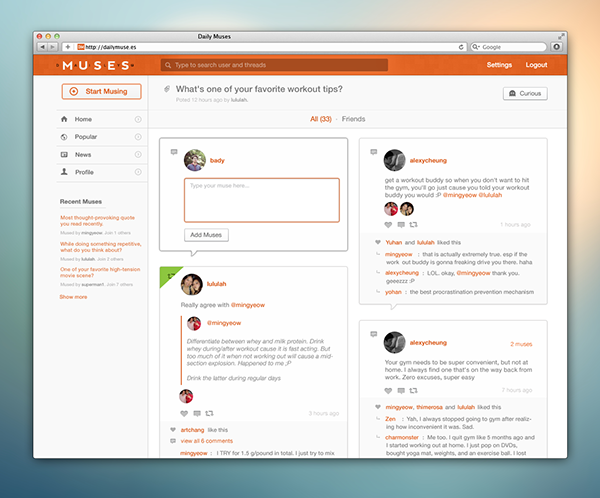Open the 'Most thought-provoking quote' recent muse
The width and height of the screenshot is (600, 498).
[97, 220]
